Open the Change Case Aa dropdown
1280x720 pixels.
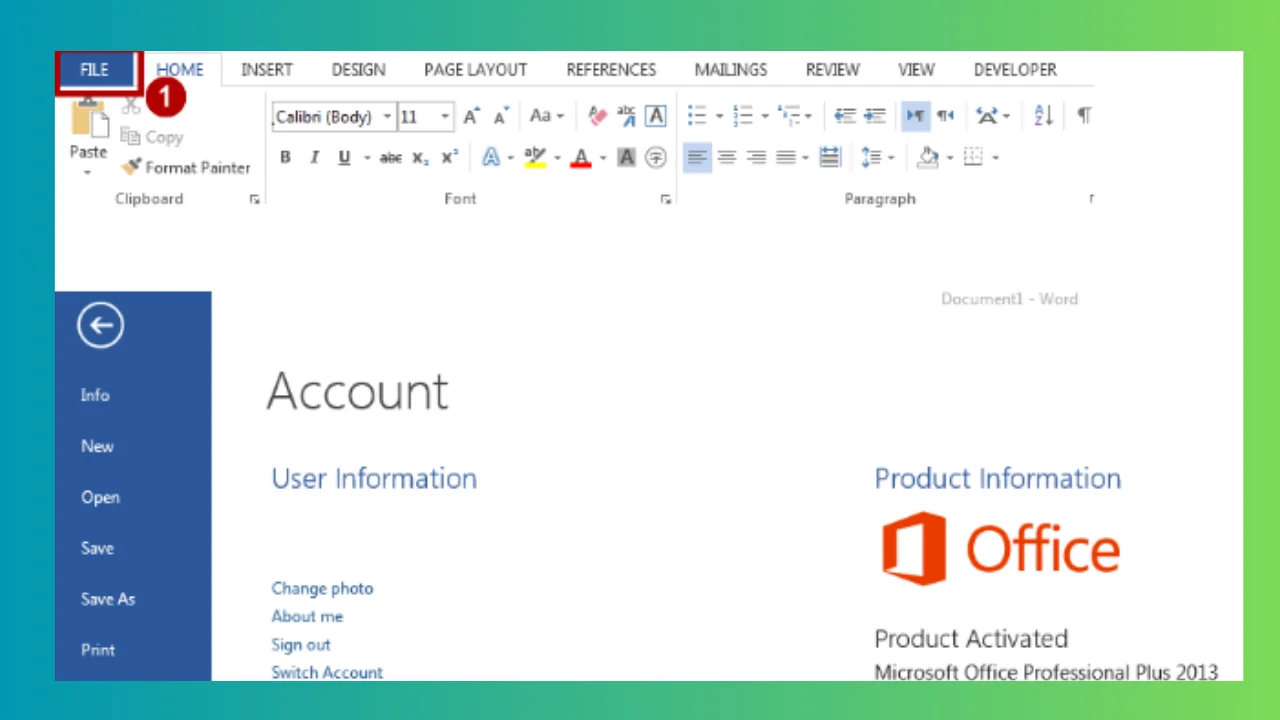click(x=546, y=116)
